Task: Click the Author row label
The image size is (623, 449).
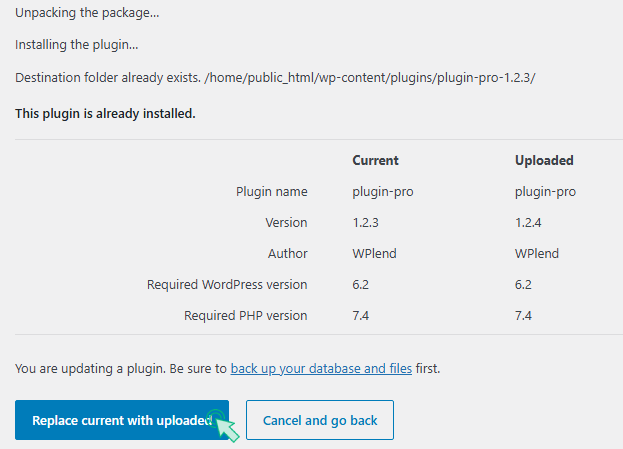Action: [x=288, y=254]
